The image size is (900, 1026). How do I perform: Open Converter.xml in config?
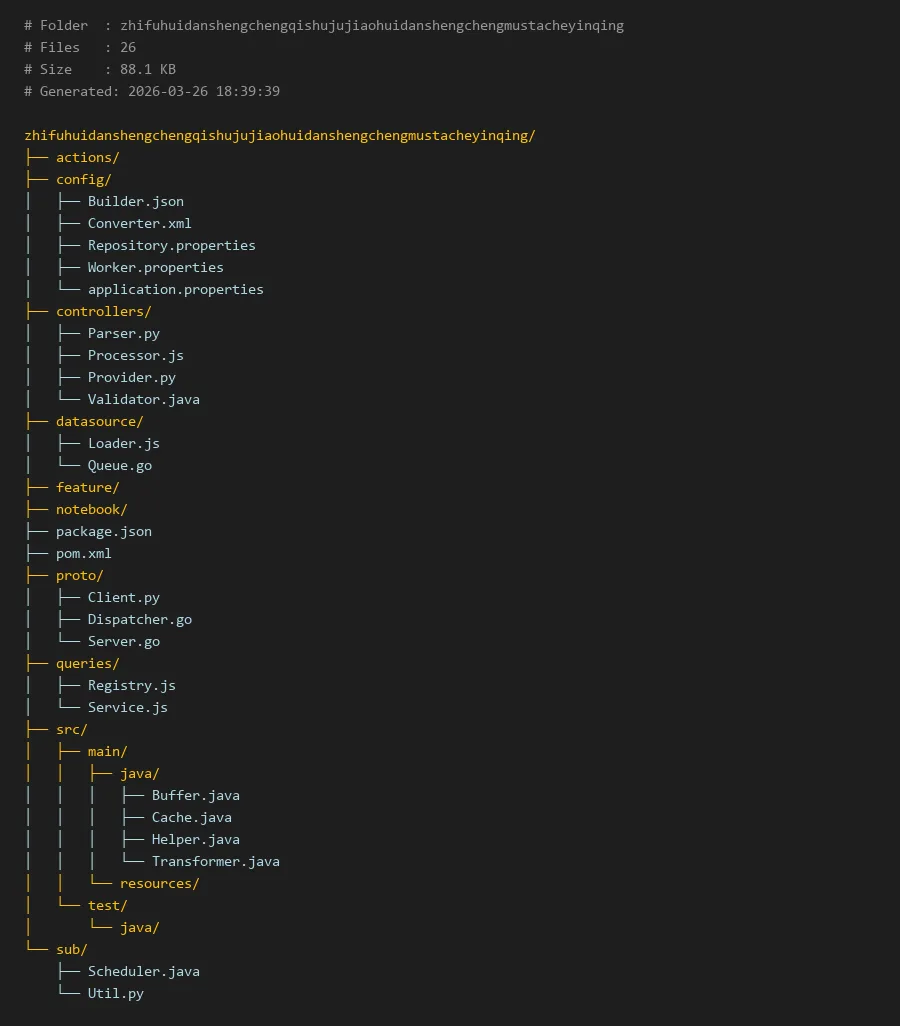click(139, 223)
